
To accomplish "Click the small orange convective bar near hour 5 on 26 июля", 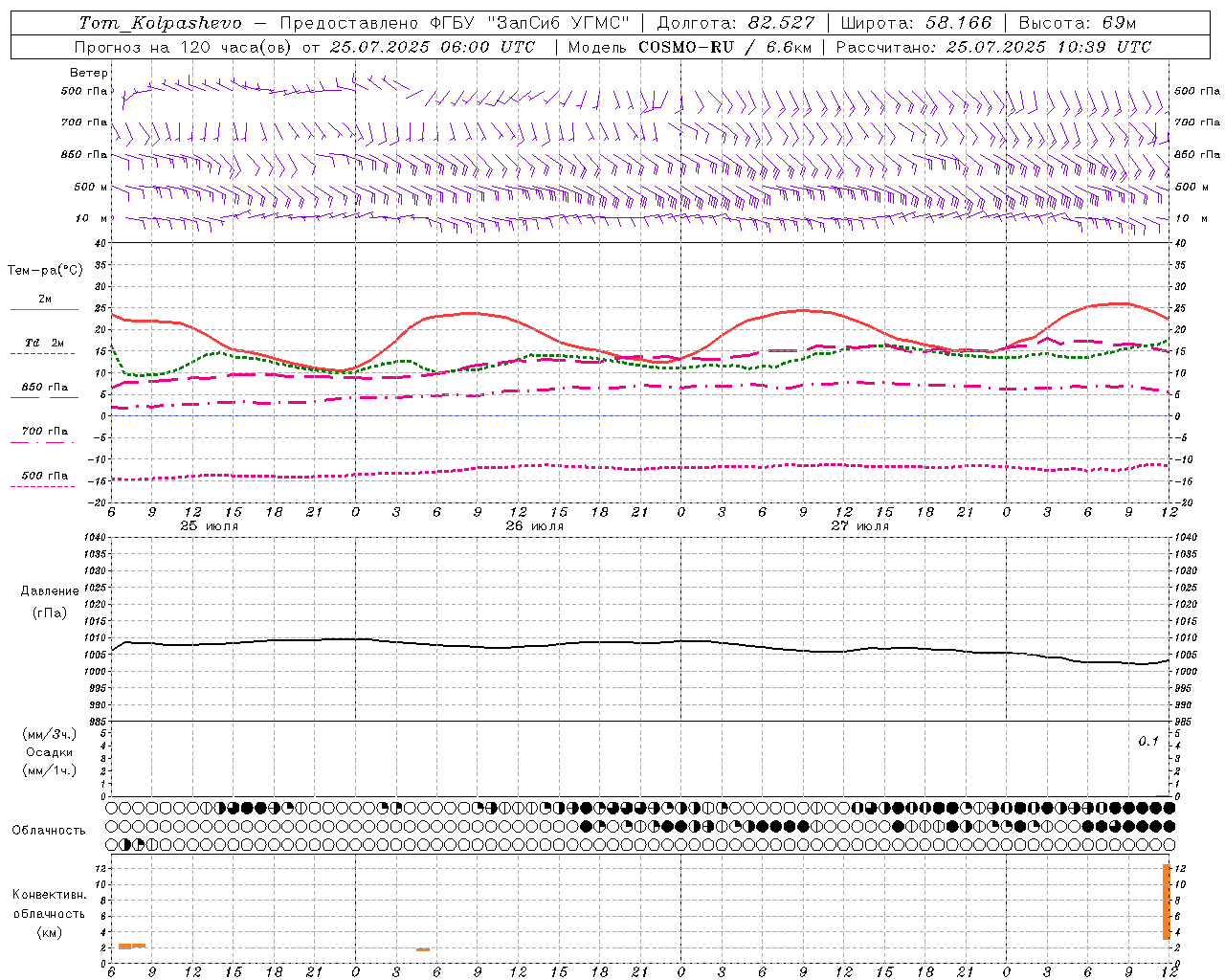I will 423,949.
